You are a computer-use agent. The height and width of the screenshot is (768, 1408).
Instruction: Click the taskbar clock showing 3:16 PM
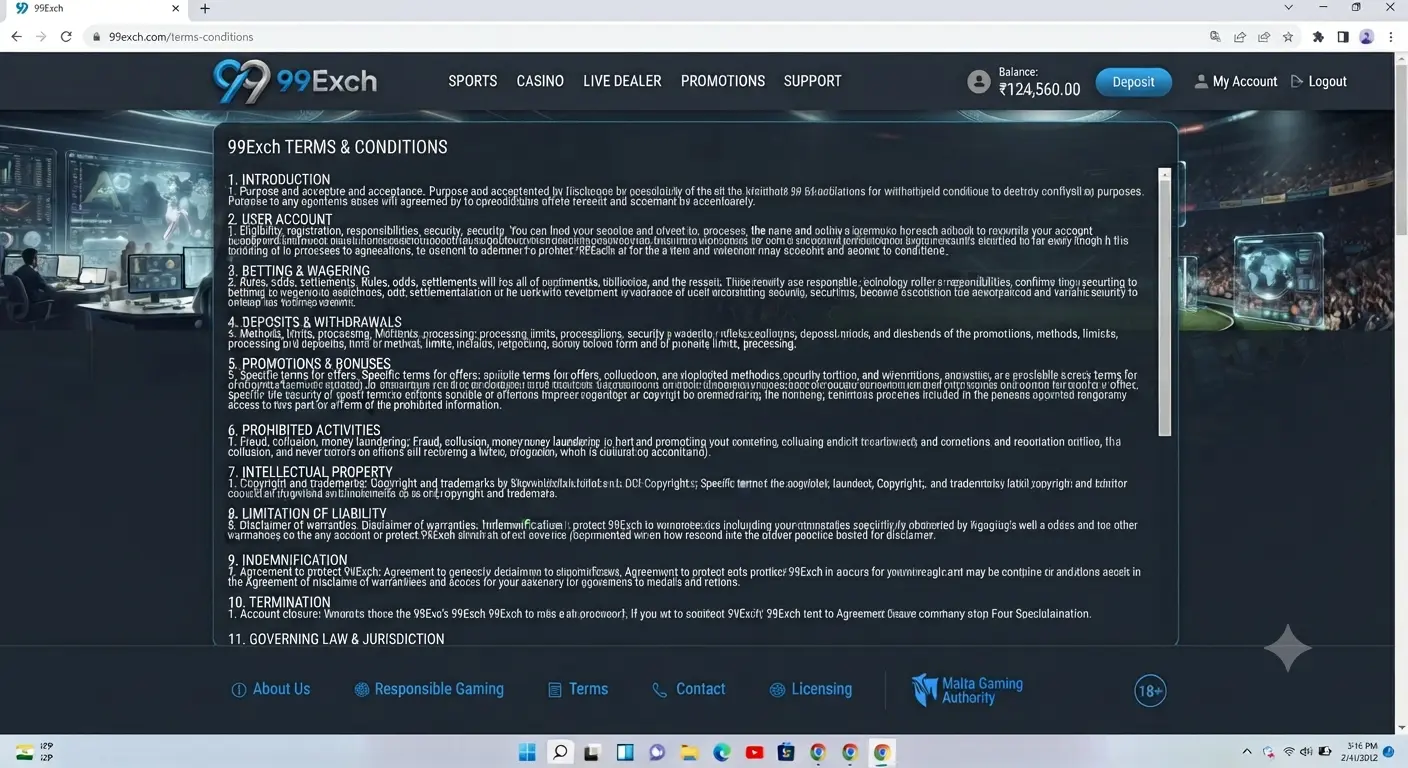tap(1362, 752)
